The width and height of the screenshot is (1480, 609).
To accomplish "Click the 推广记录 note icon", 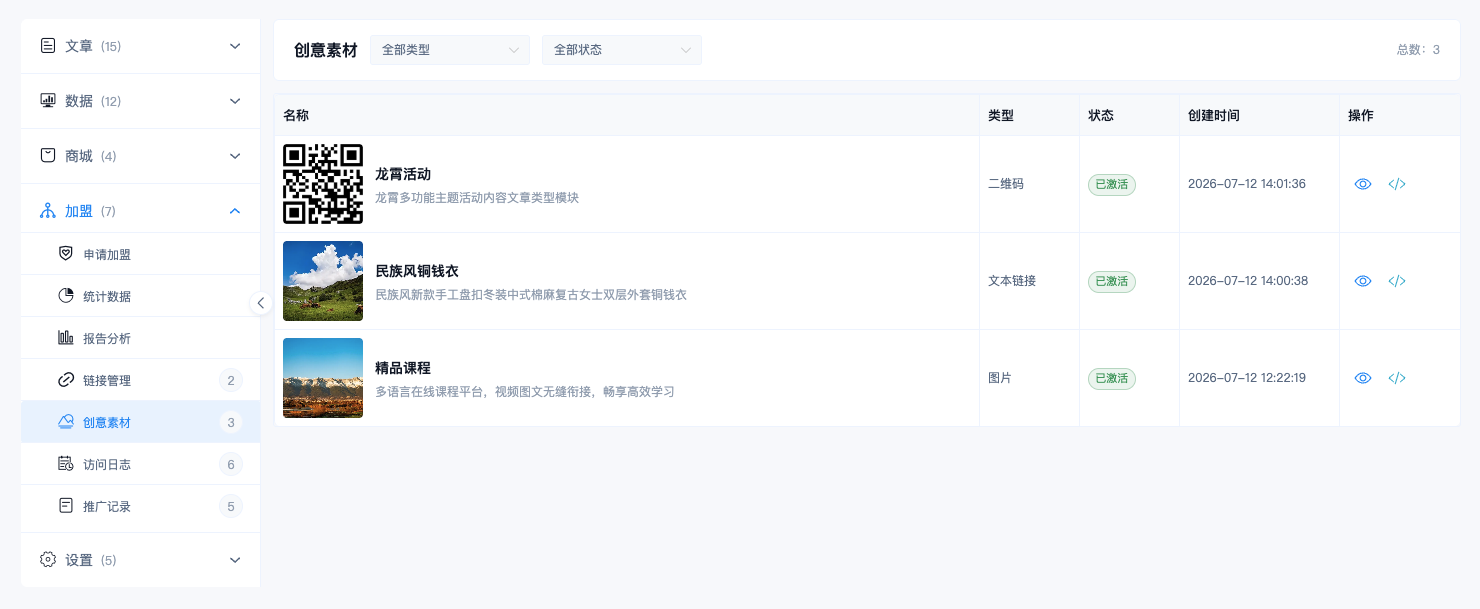I will click(x=66, y=506).
